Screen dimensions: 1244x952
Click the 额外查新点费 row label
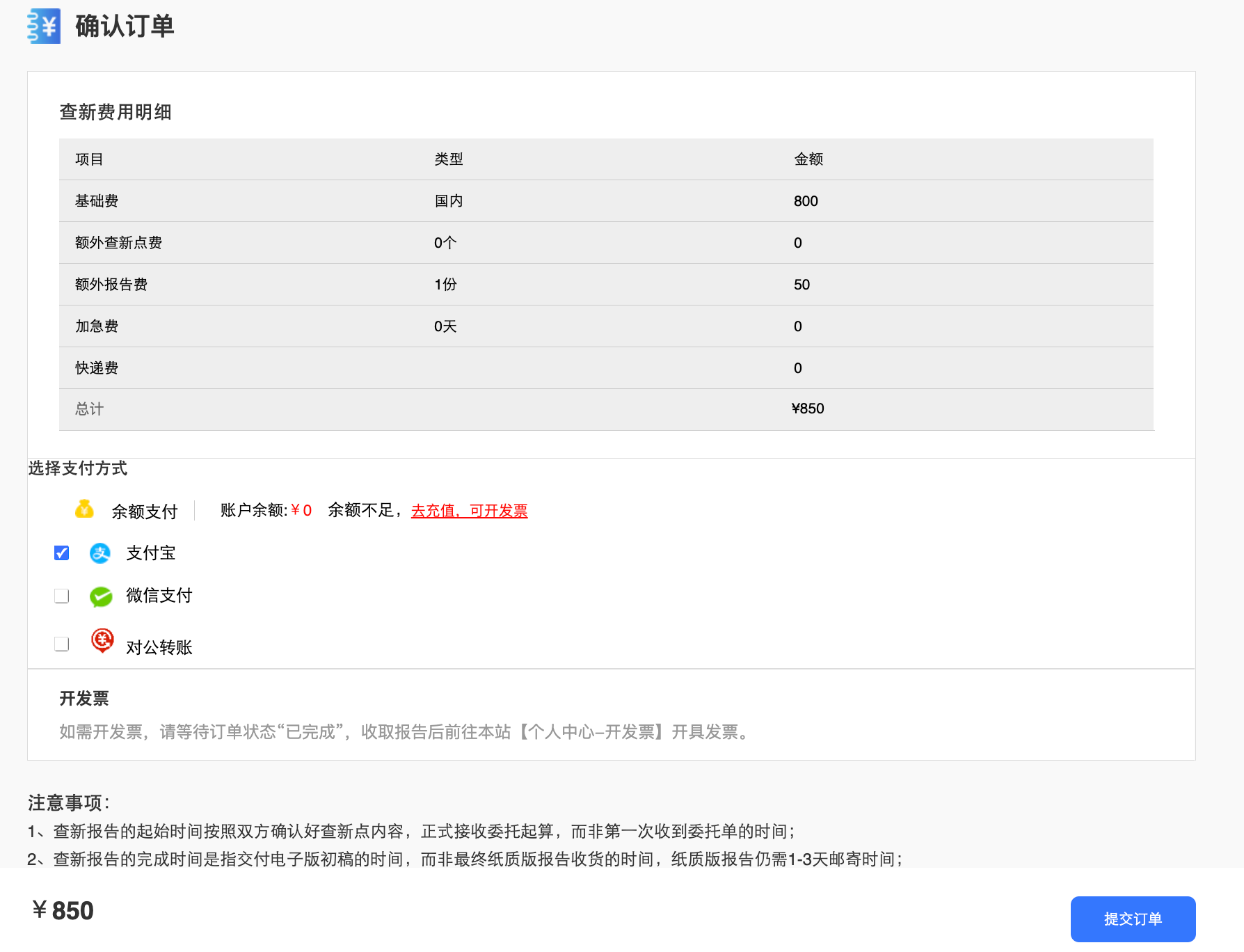pos(118,243)
